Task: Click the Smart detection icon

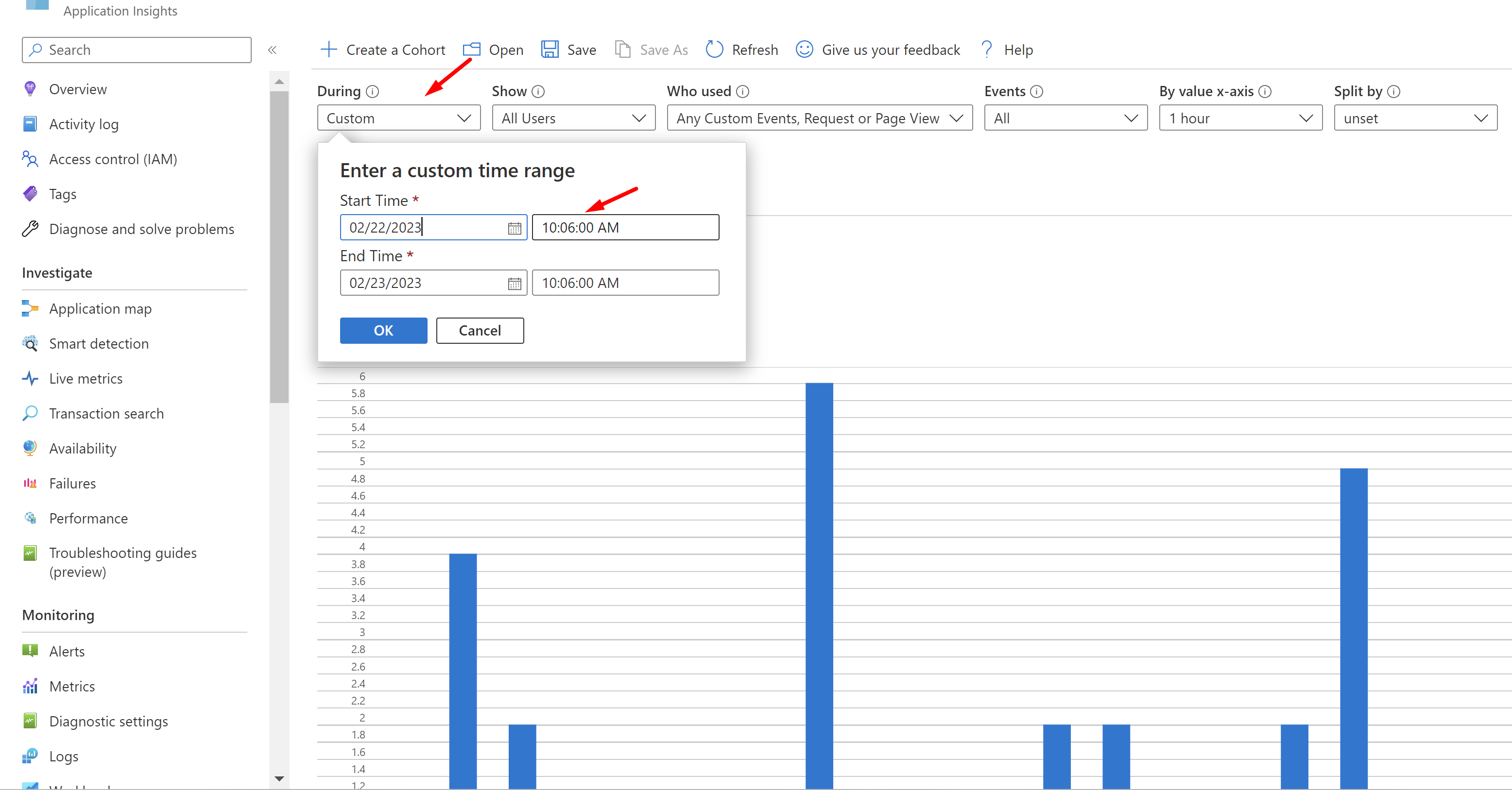Action: pyautogui.click(x=30, y=343)
